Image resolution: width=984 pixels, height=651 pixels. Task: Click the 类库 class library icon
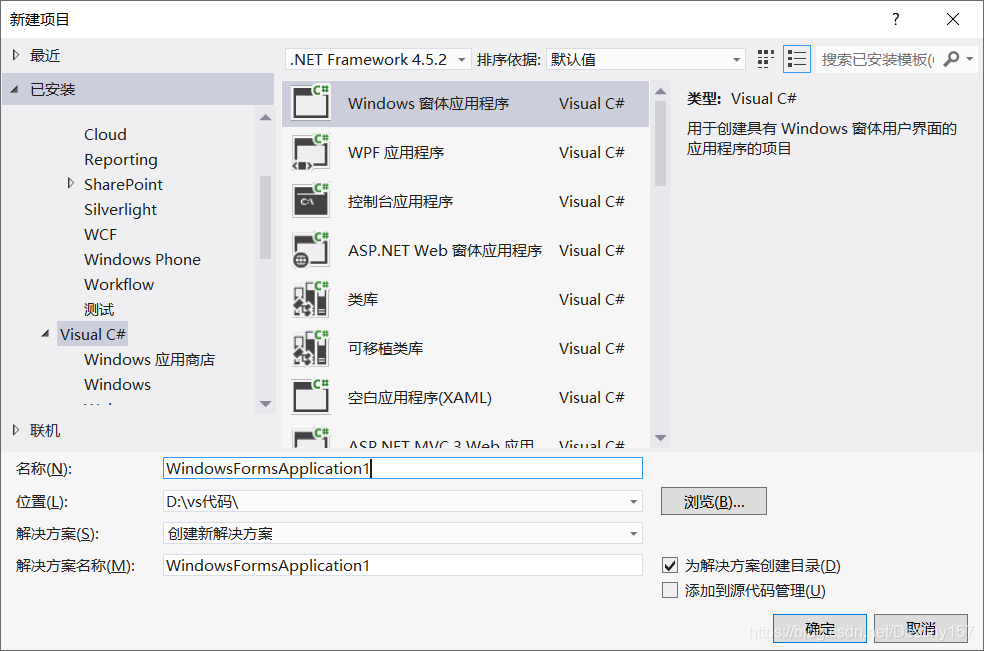point(311,299)
